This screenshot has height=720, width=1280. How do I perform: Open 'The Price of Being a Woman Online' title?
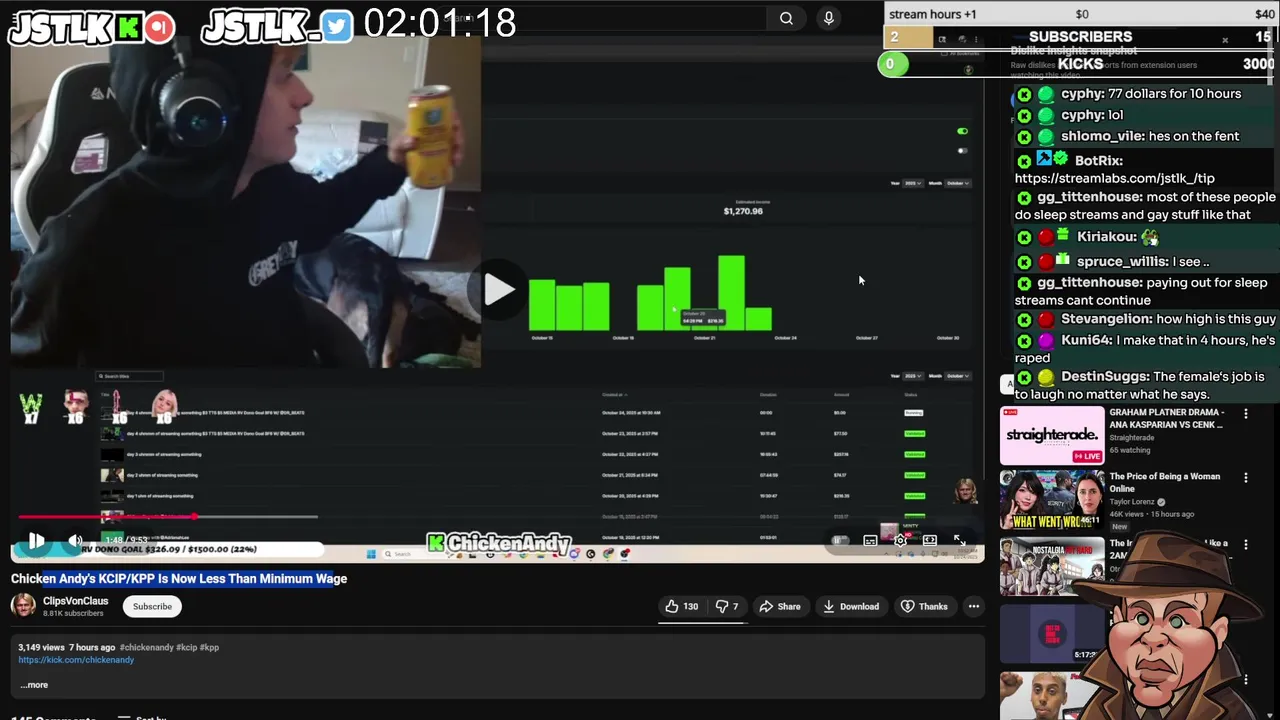click(x=1165, y=482)
